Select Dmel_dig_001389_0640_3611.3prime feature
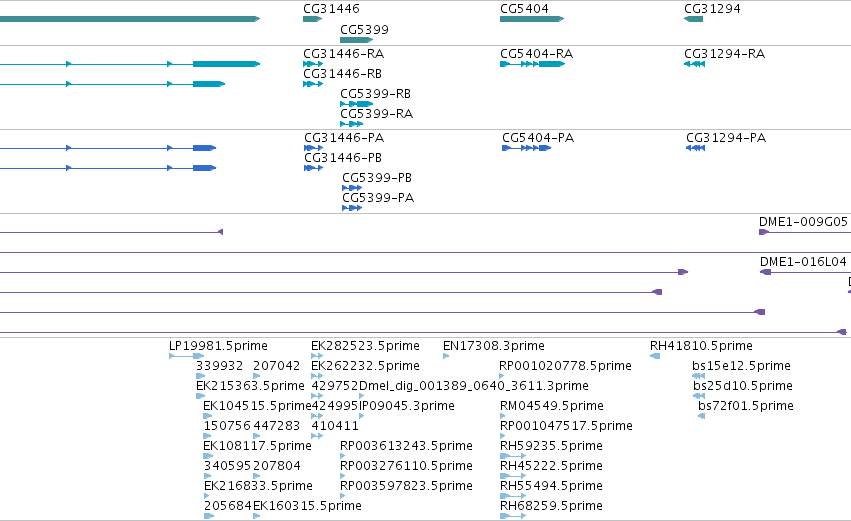851x521 pixels. 361,396
